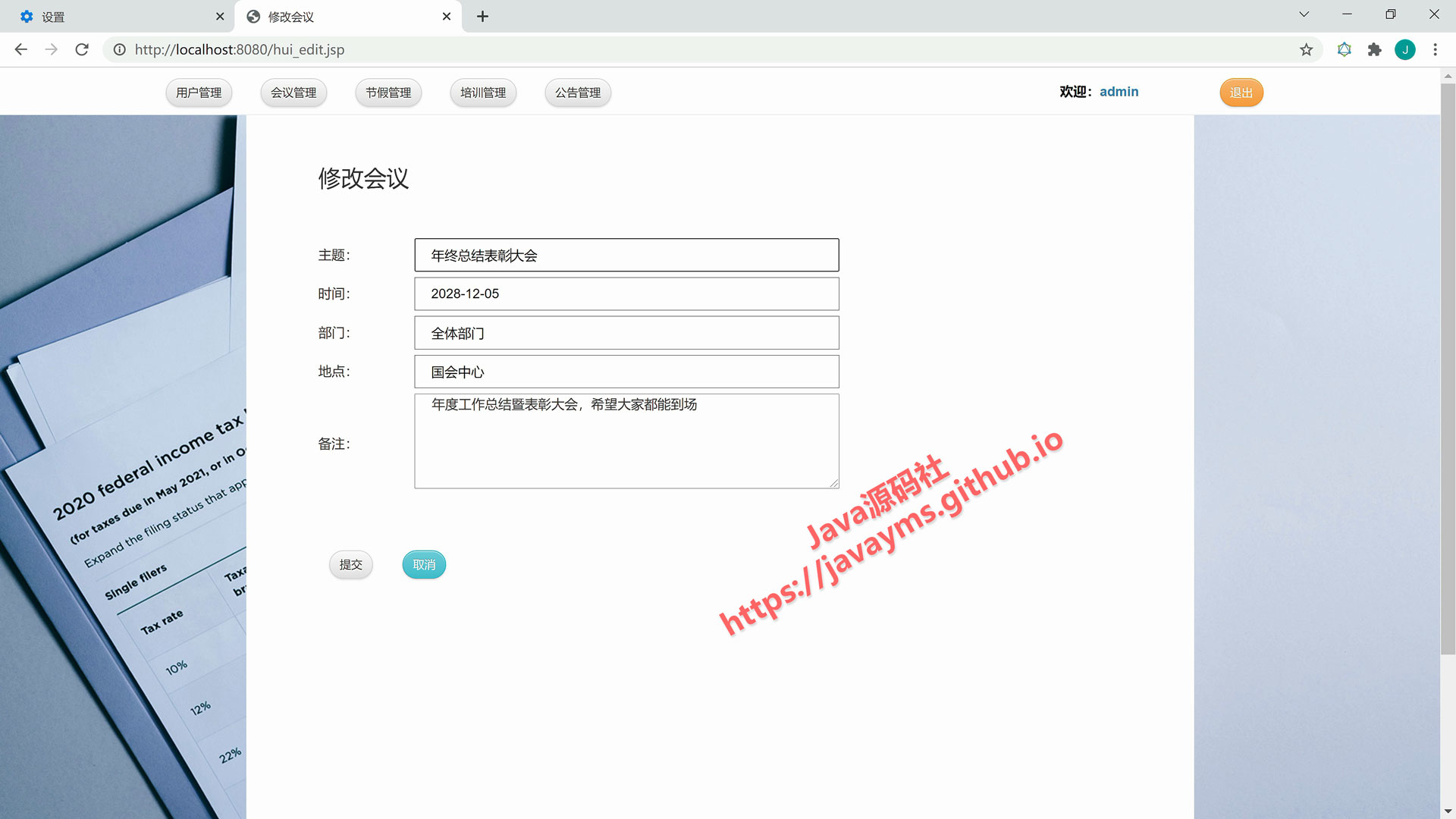Close the 设置 tab
Viewport: 1456px width, 819px height.
(220, 16)
